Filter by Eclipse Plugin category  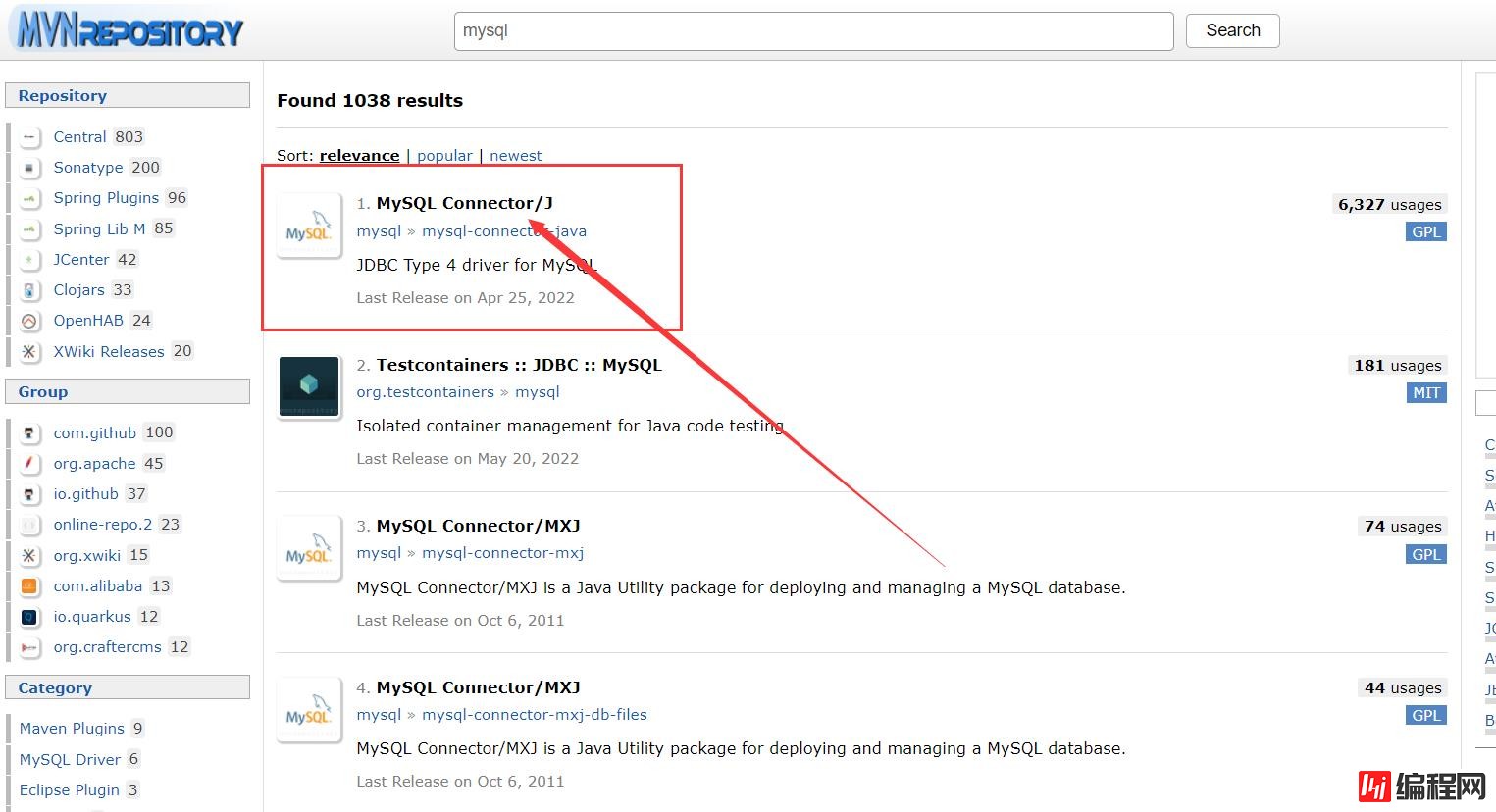tap(69, 790)
